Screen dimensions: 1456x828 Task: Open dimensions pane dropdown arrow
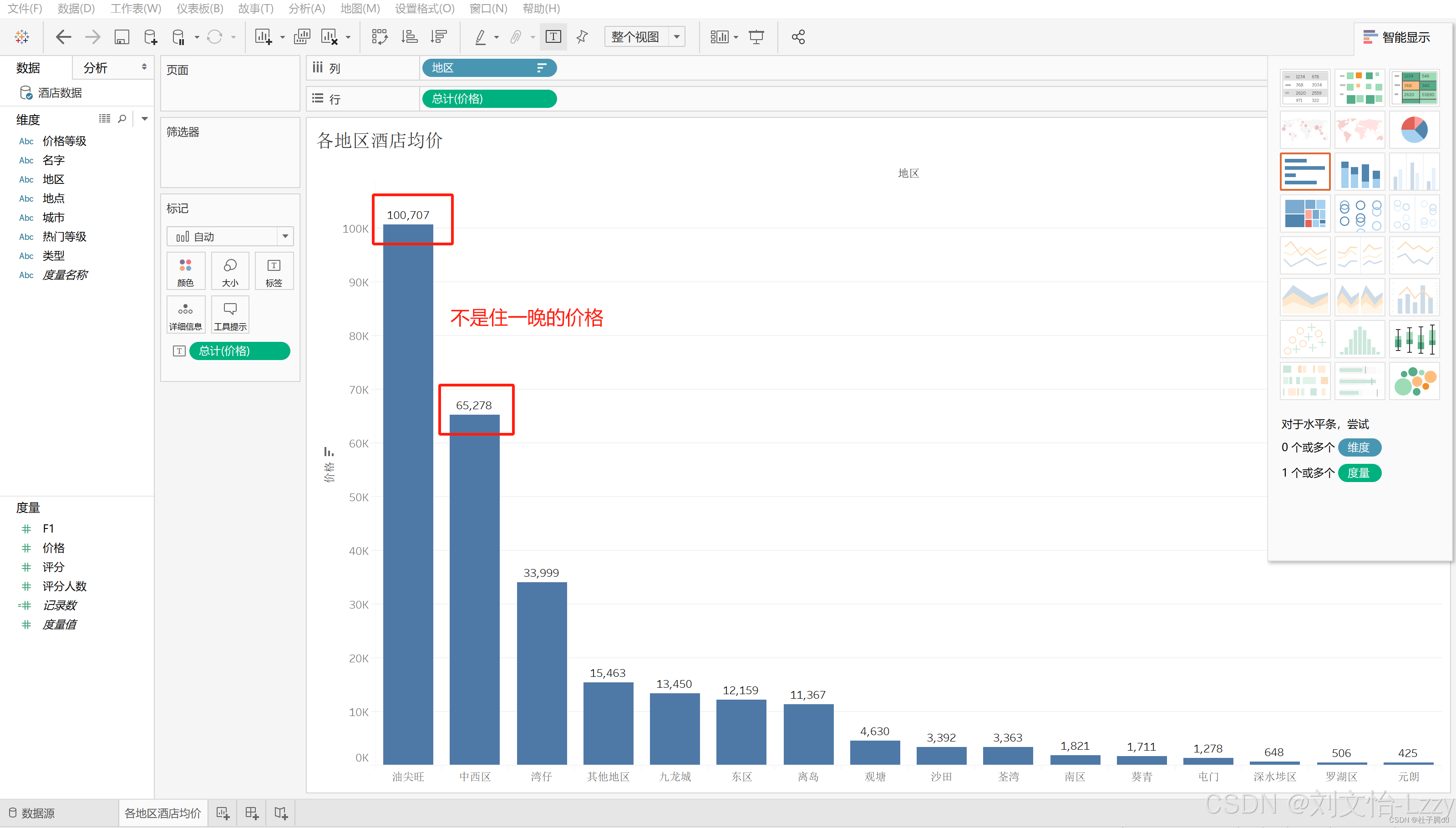coord(145,119)
